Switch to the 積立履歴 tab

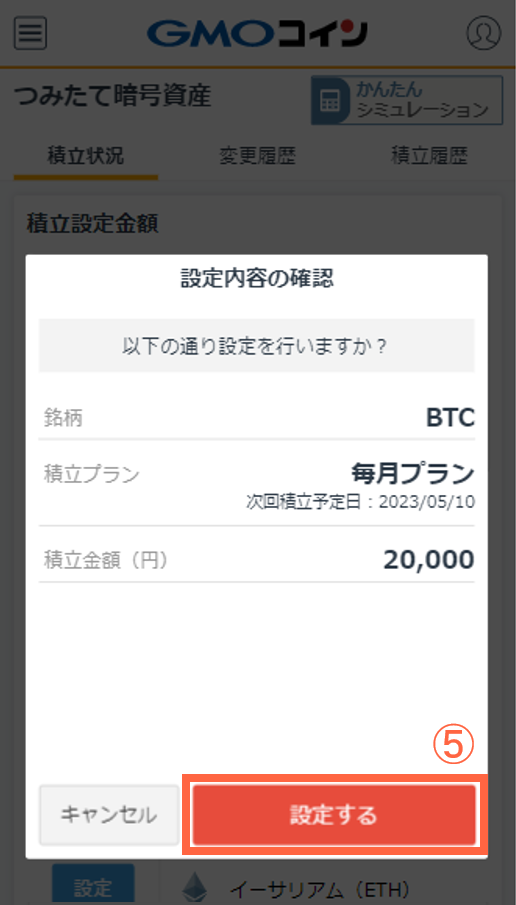click(429, 156)
